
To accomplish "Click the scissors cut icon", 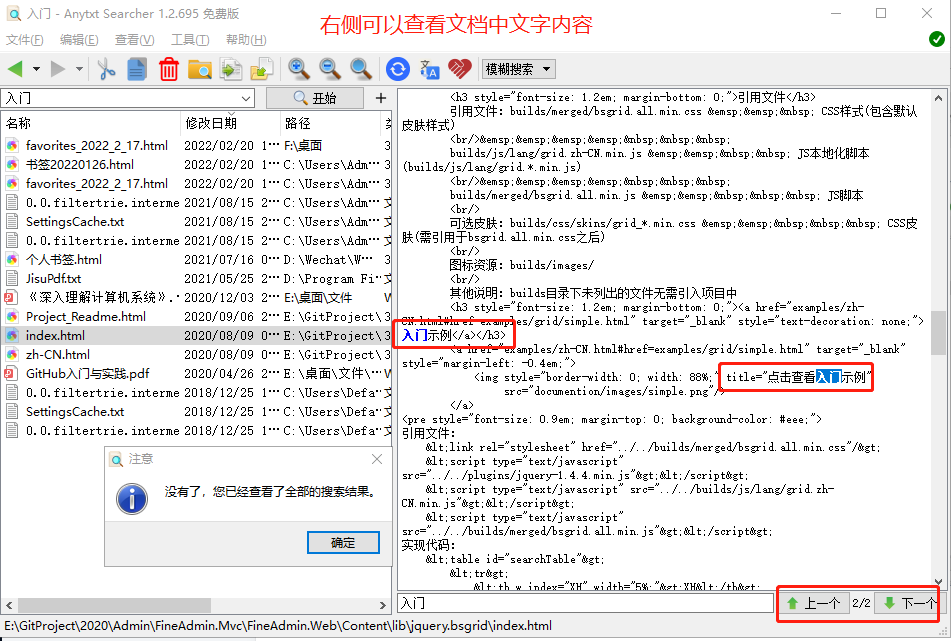I will [106, 69].
